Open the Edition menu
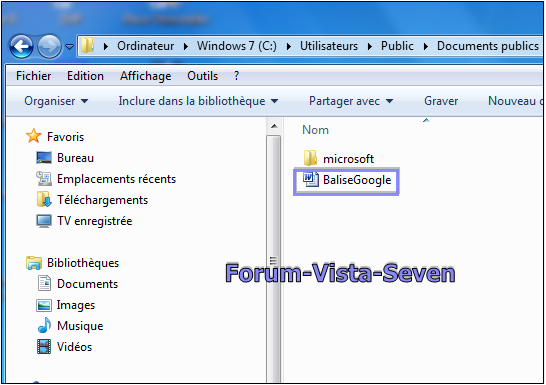The height and width of the screenshot is (385, 546). 85,76
